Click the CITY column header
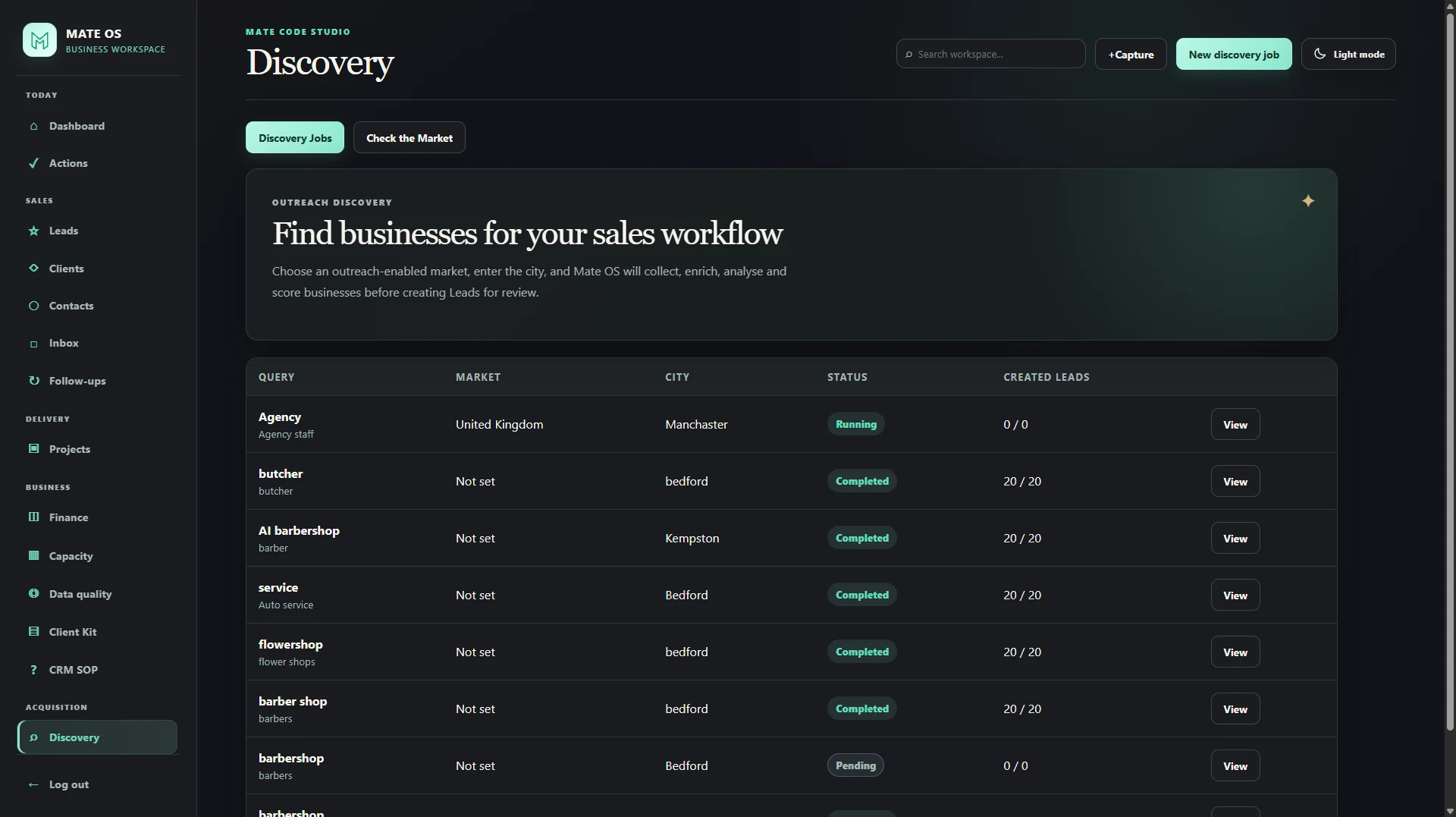This screenshot has width=1456, height=817. pos(677,377)
